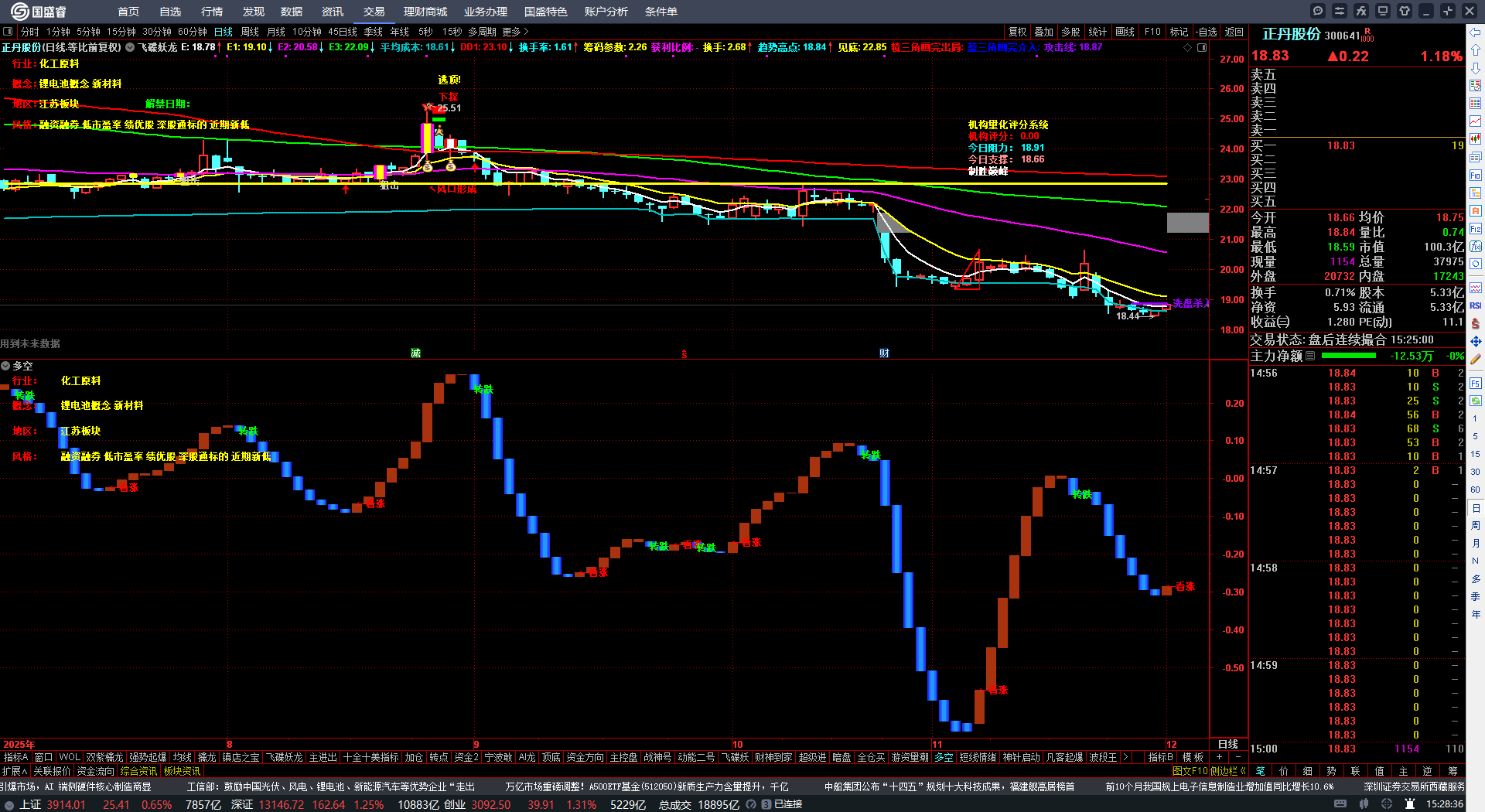Viewport: 1485px width, 812px height.
Task: Open the 账户分析 menu
Action: tap(606, 12)
